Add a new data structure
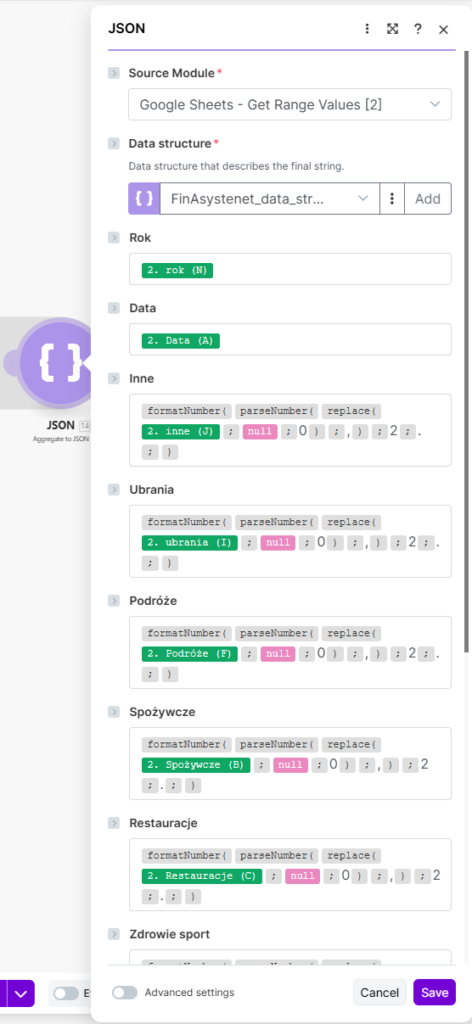472x1024 pixels. point(428,199)
